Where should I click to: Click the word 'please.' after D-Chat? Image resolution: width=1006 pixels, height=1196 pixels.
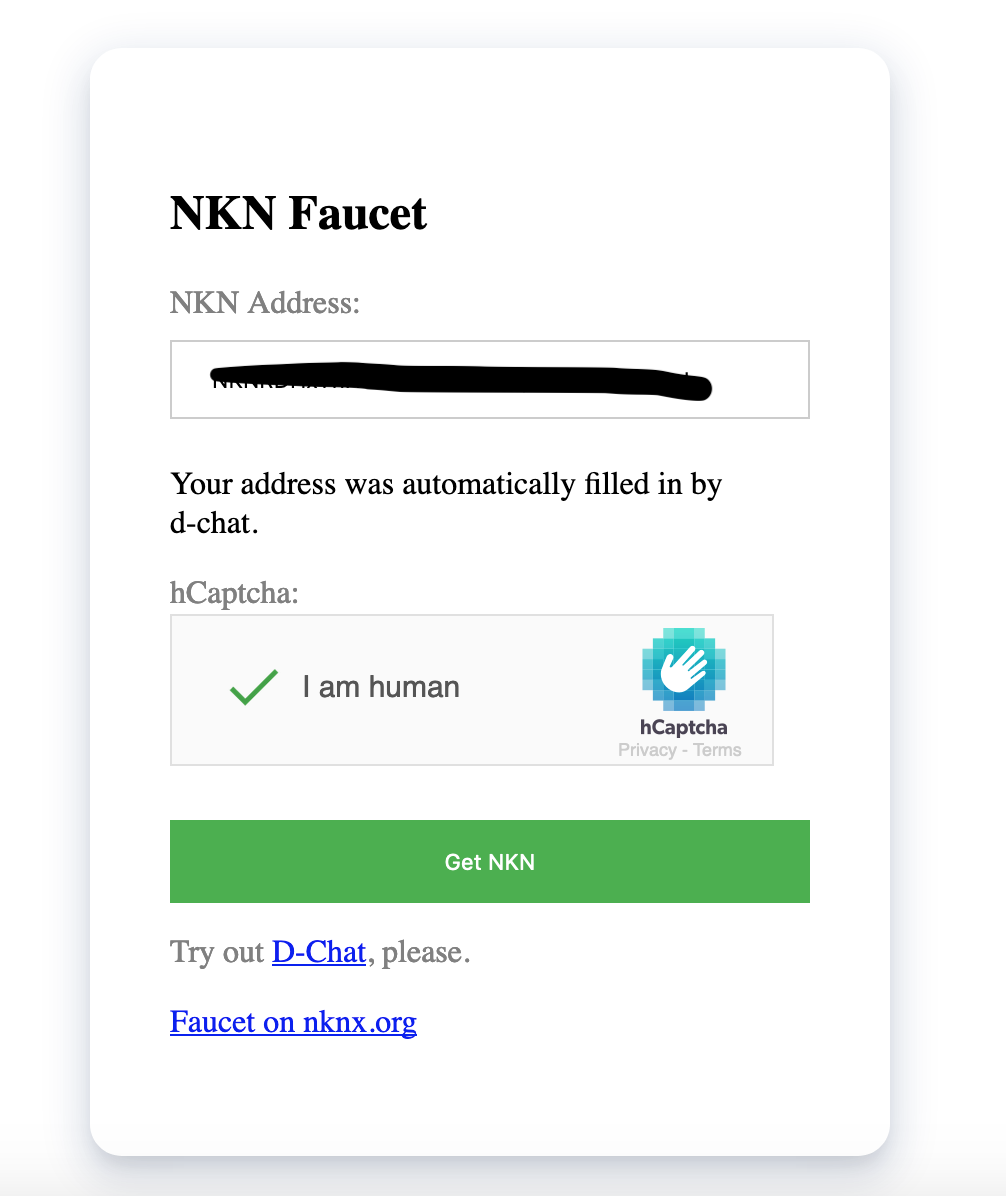point(426,952)
